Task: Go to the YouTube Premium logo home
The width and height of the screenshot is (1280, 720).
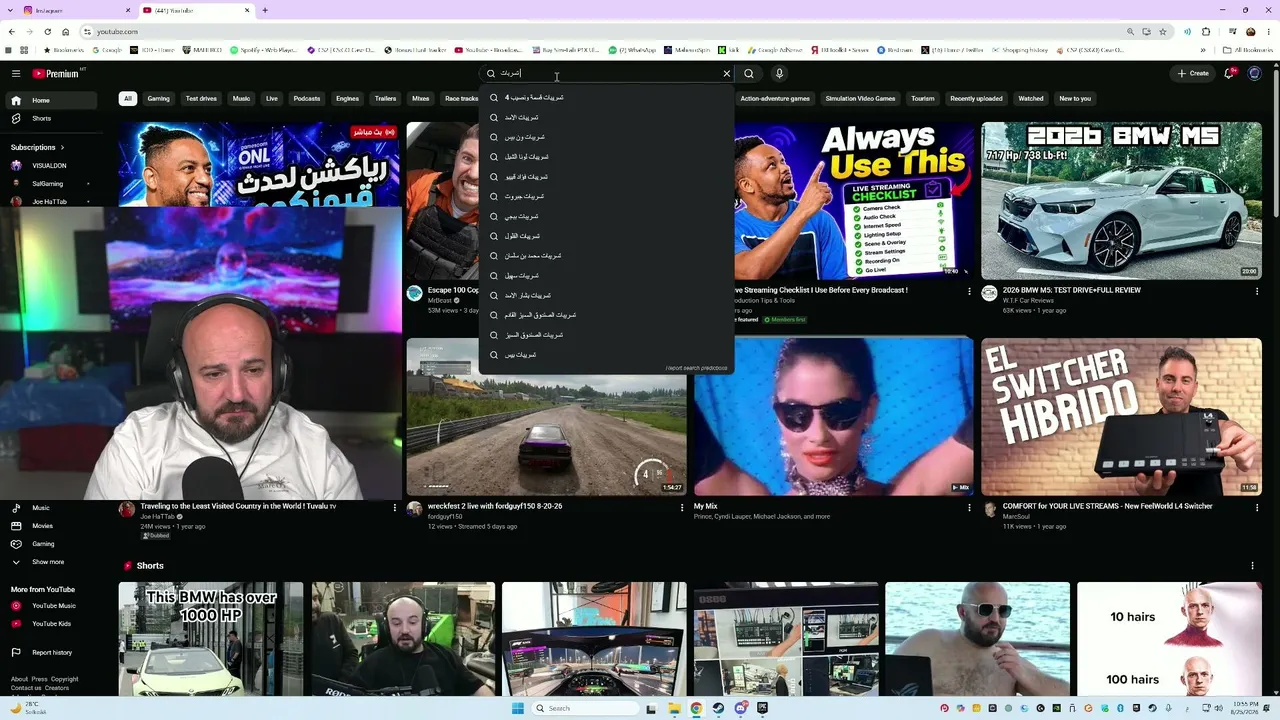Action: 55,73
